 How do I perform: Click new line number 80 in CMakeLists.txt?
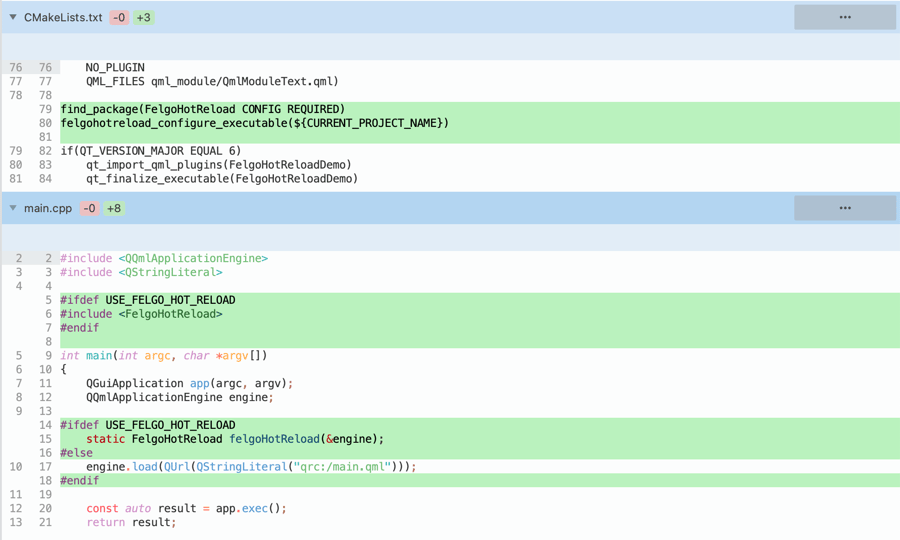(x=45, y=123)
